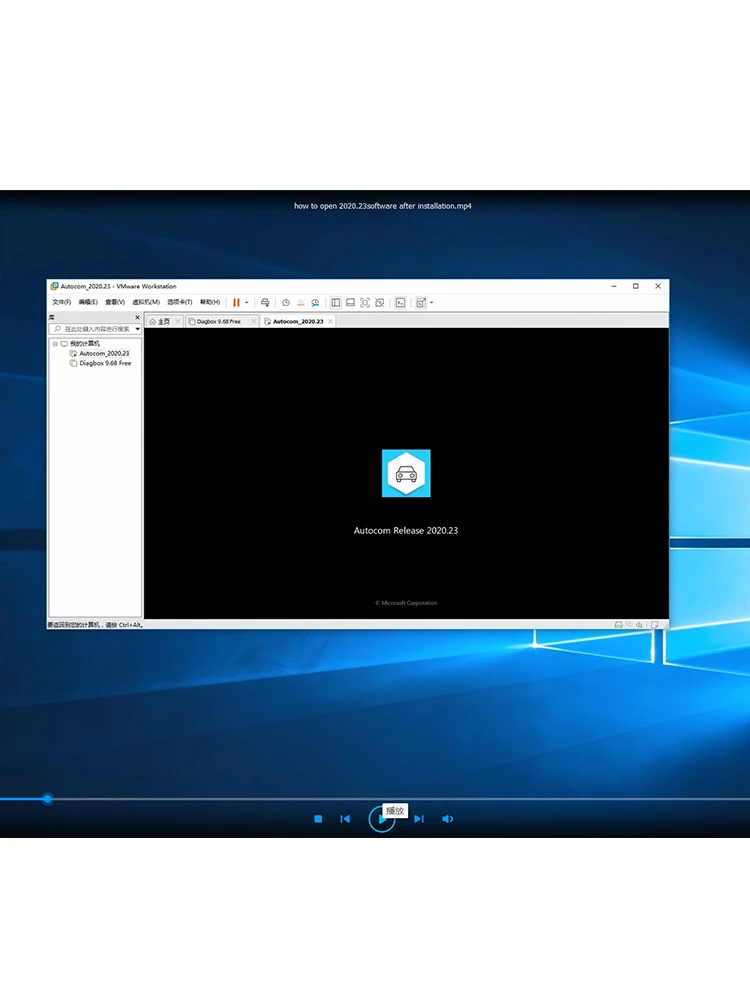Select Diagbox 9.68 Free in the library tree

[105, 364]
